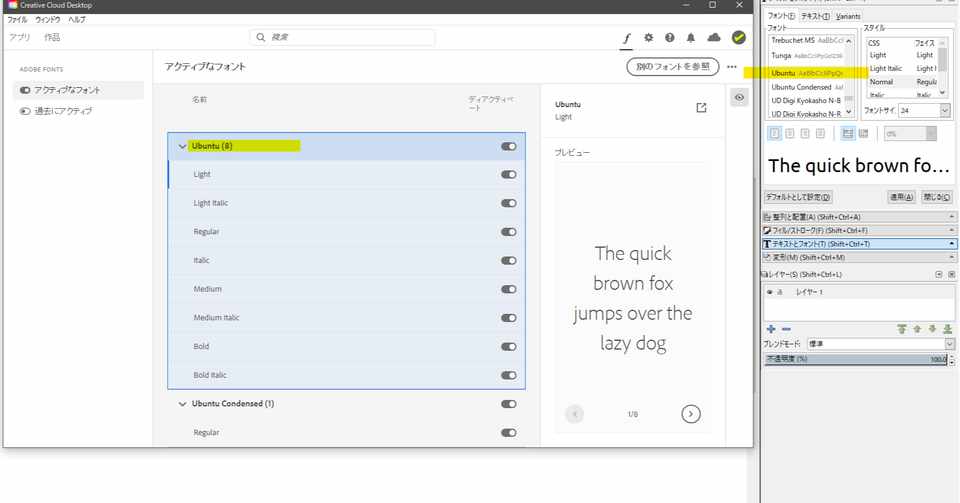Open the blend mode dropdown
The image size is (960, 503).
[880, 344]
